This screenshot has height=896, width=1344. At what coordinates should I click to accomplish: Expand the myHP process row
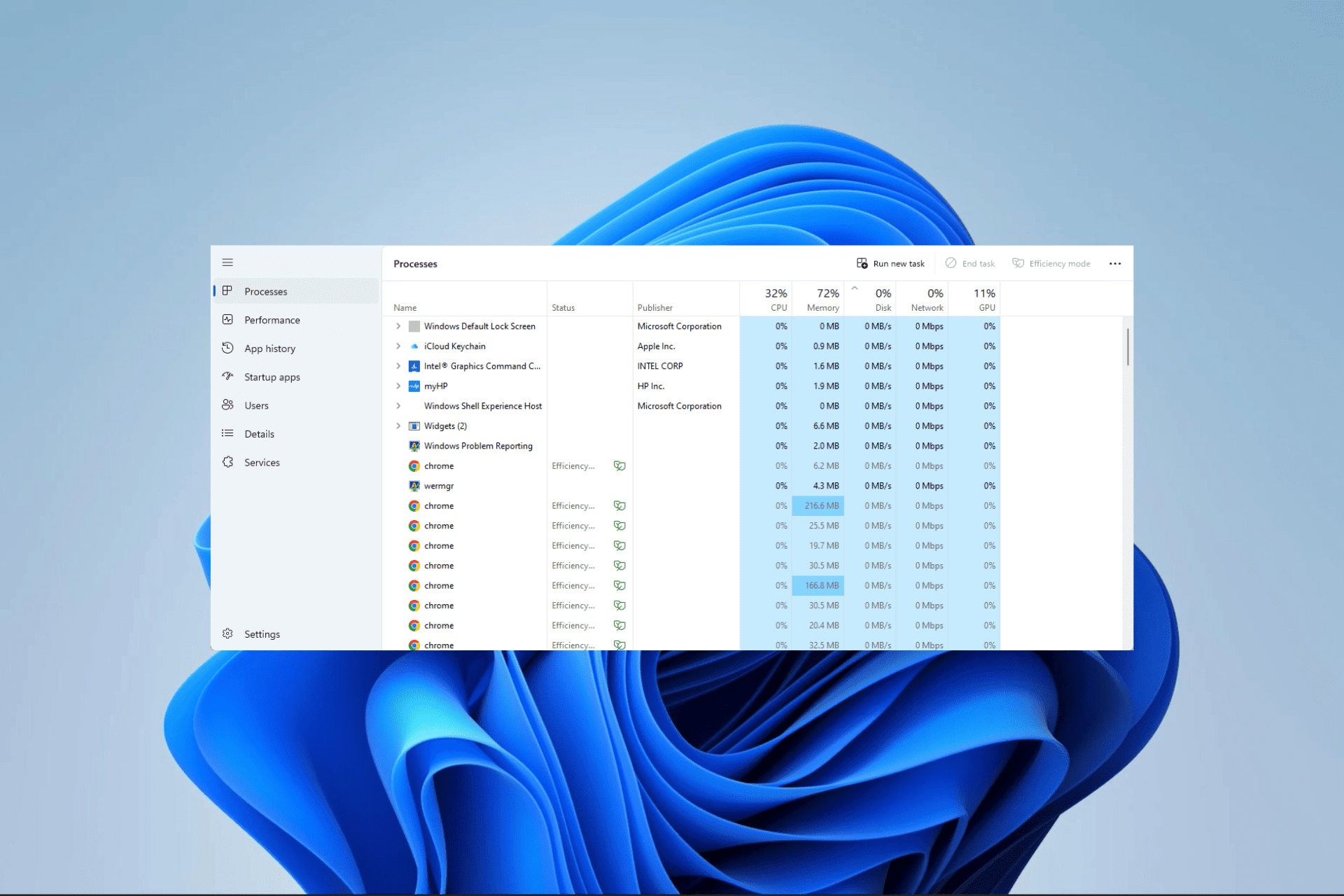(x=398, y=386)
